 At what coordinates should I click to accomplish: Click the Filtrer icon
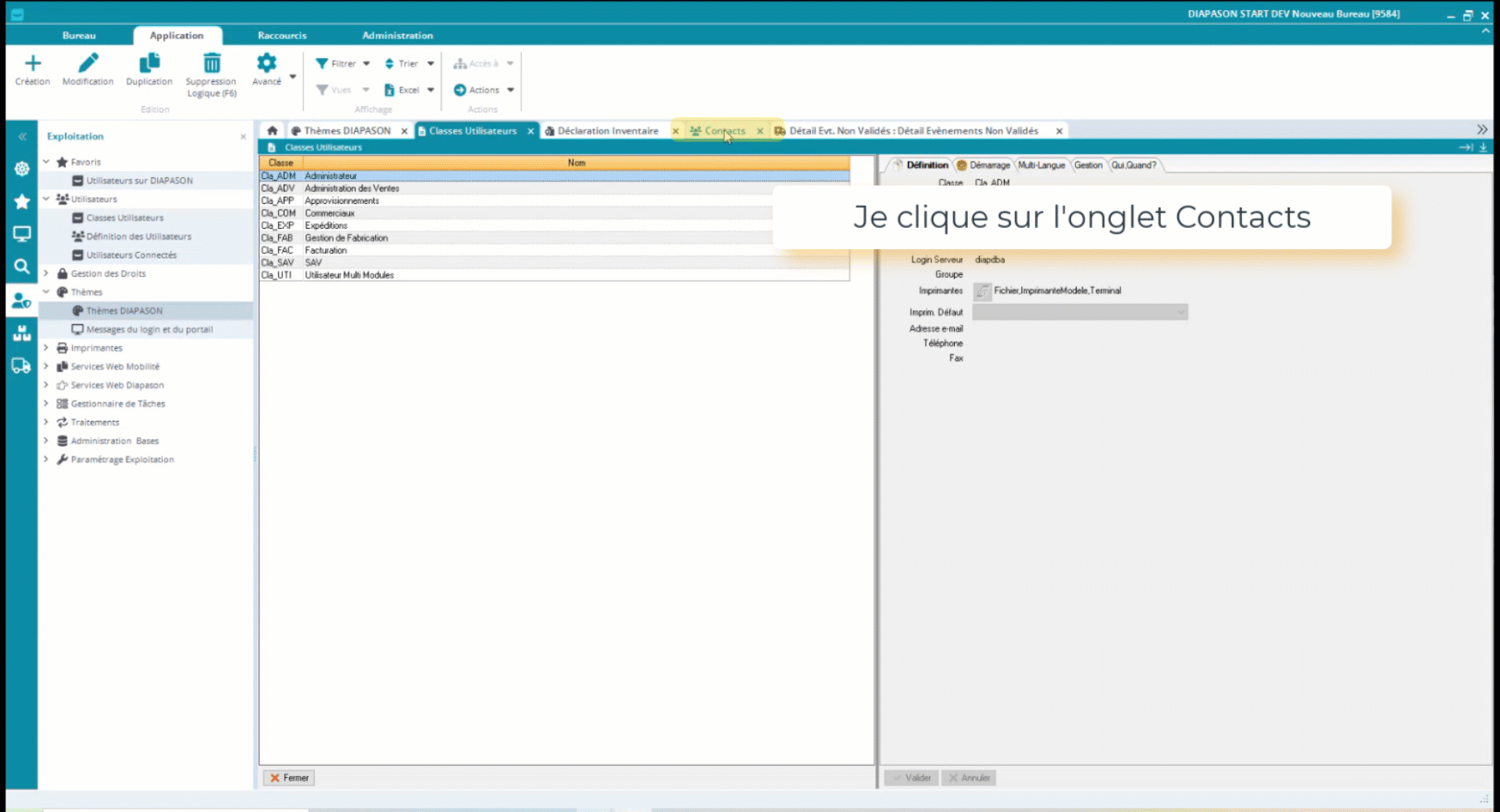(x=322, y=63)
